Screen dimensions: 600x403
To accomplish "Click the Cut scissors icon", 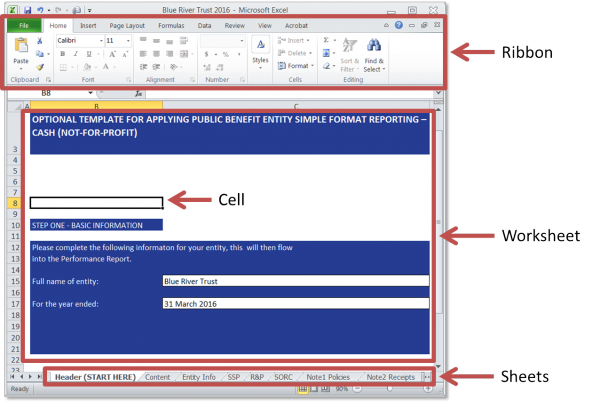I will coord(39,41).
